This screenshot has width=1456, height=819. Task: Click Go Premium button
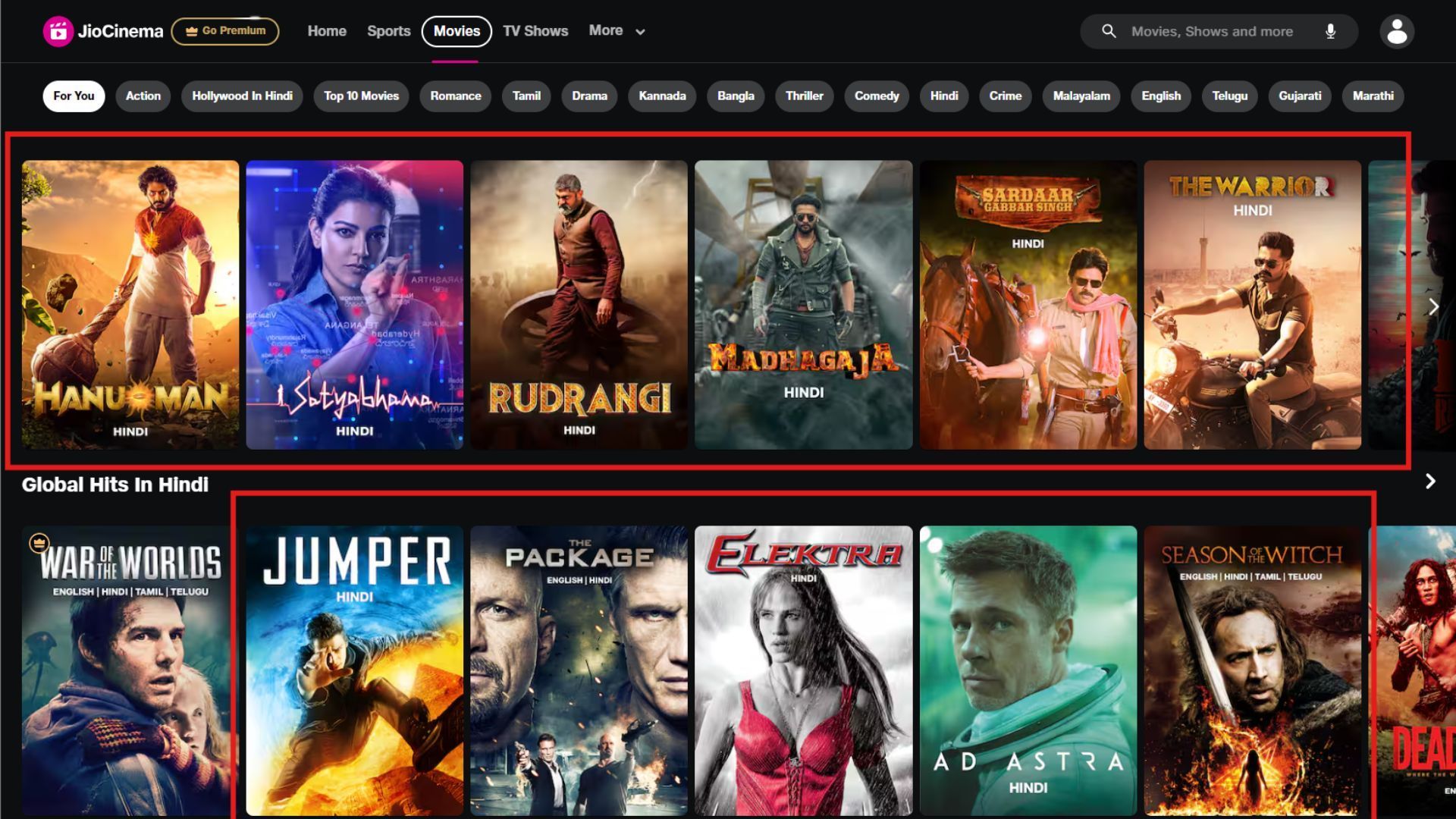click(225, 31)
